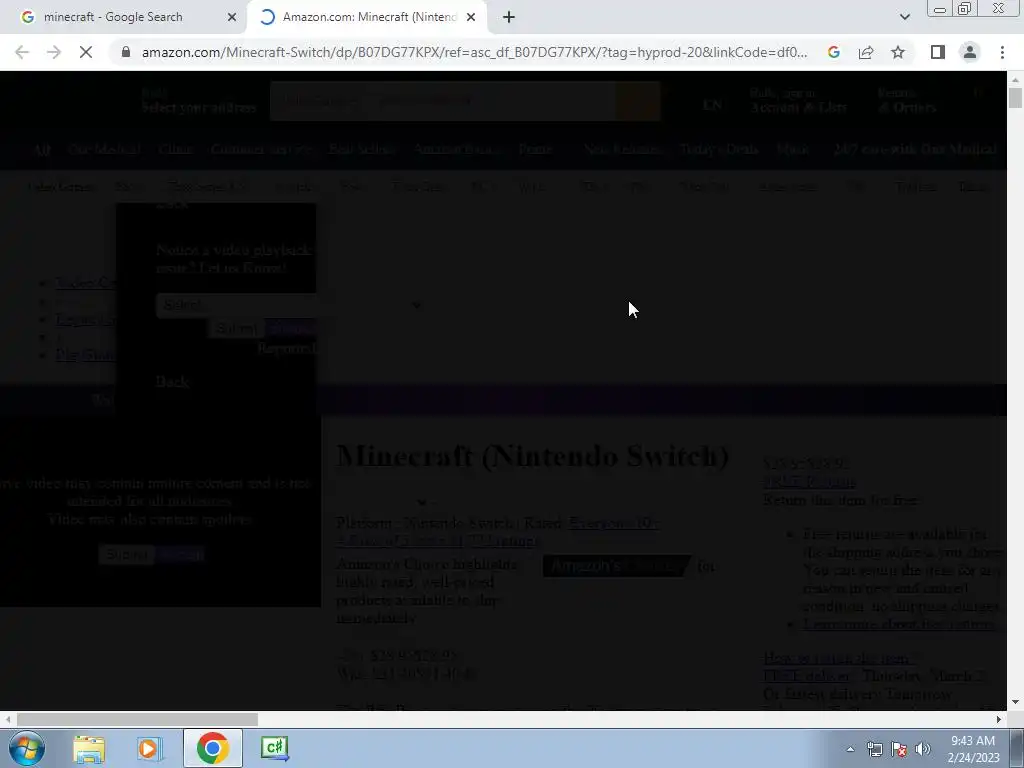Open the C# app on the taskbar
1024x768 pixels.
(x=274, y=748)
